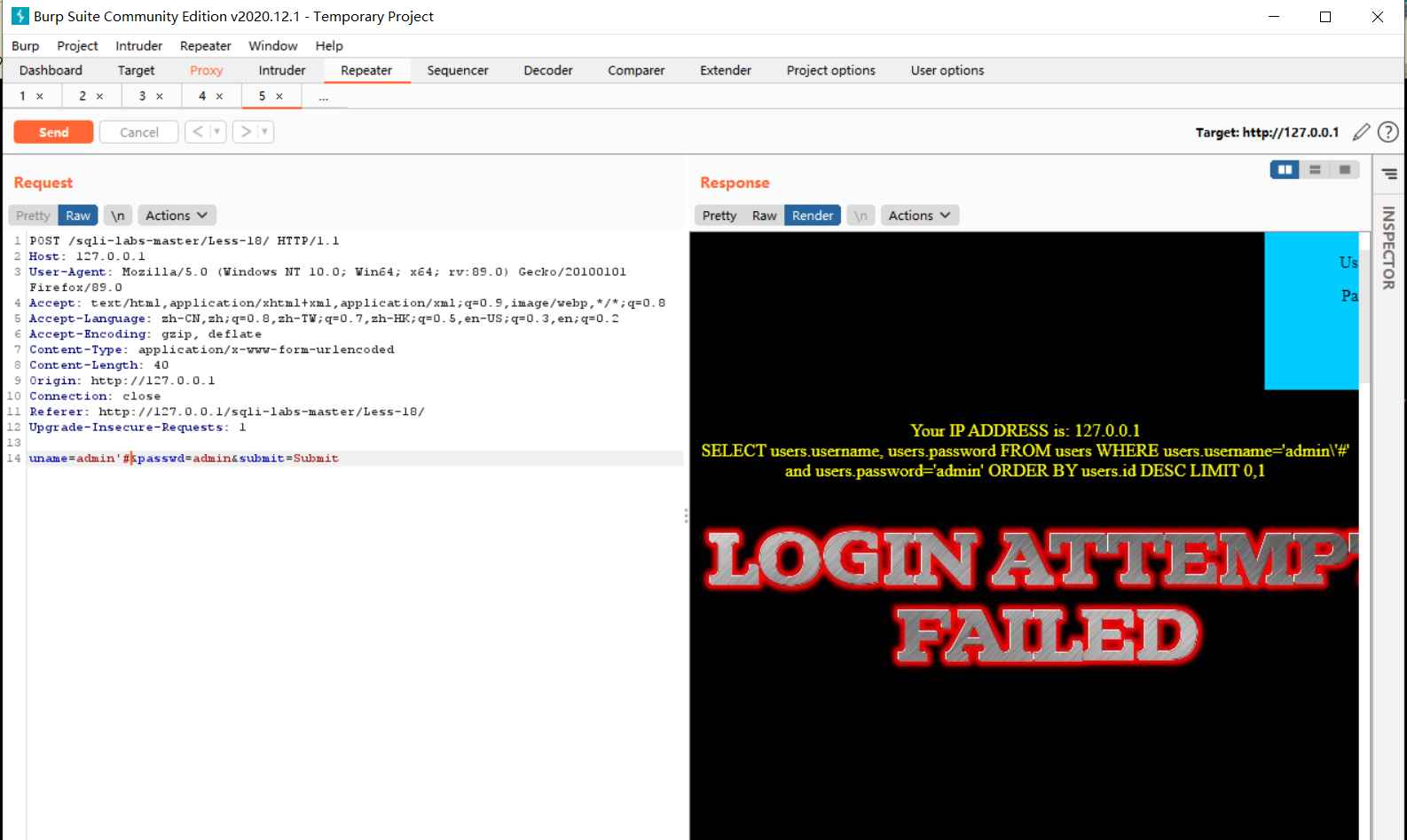Click the Send button

tap(53, 132)
